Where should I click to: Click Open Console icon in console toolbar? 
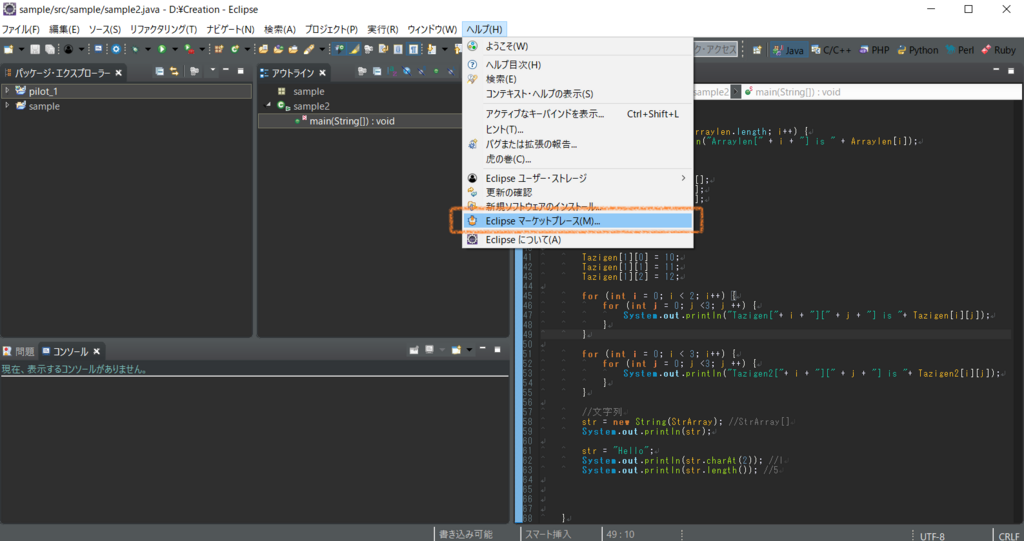[456, 350]
